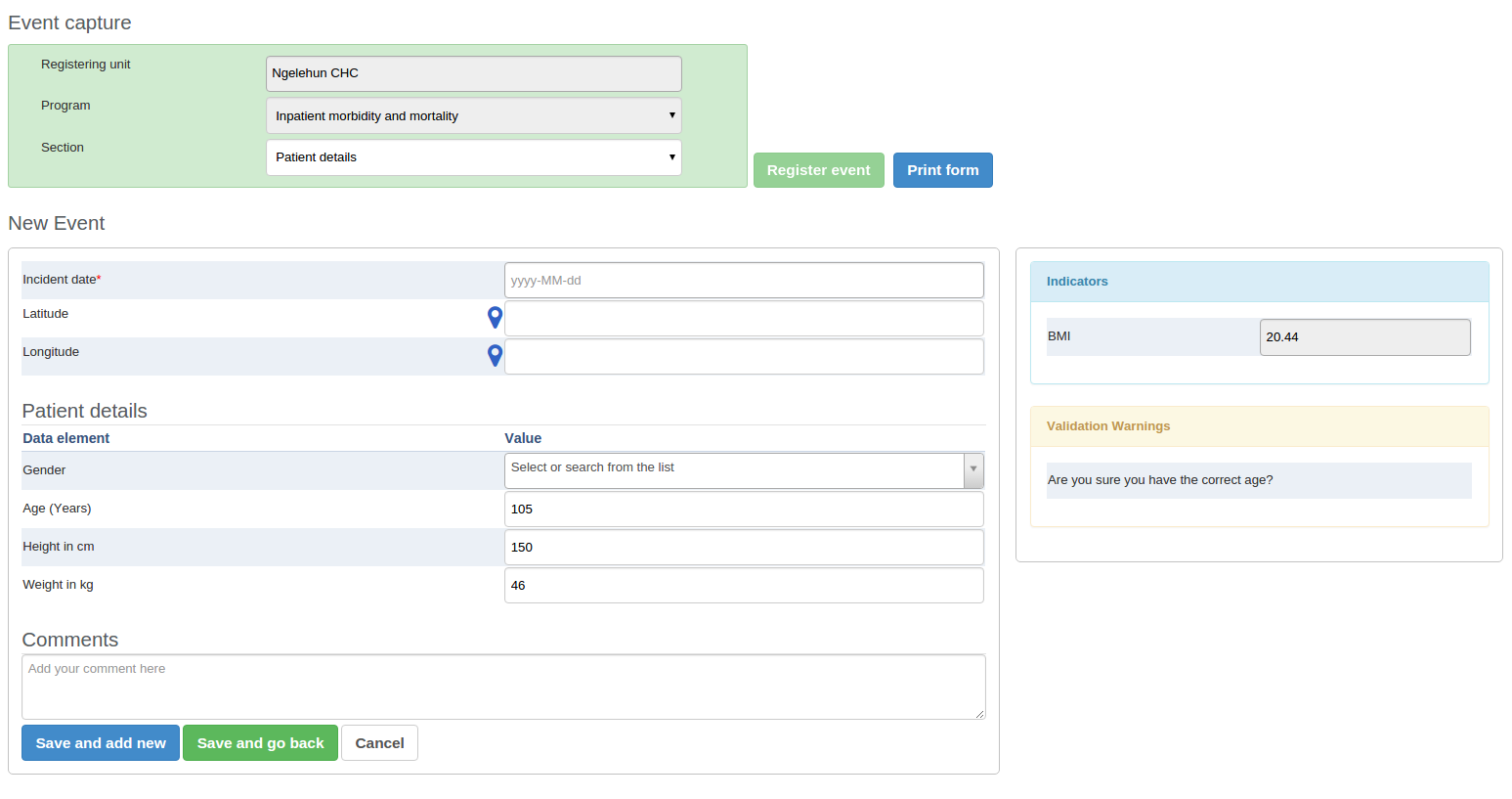Expand the Gender selection list arrow
1512x799 pixels.
coord(972,469)
